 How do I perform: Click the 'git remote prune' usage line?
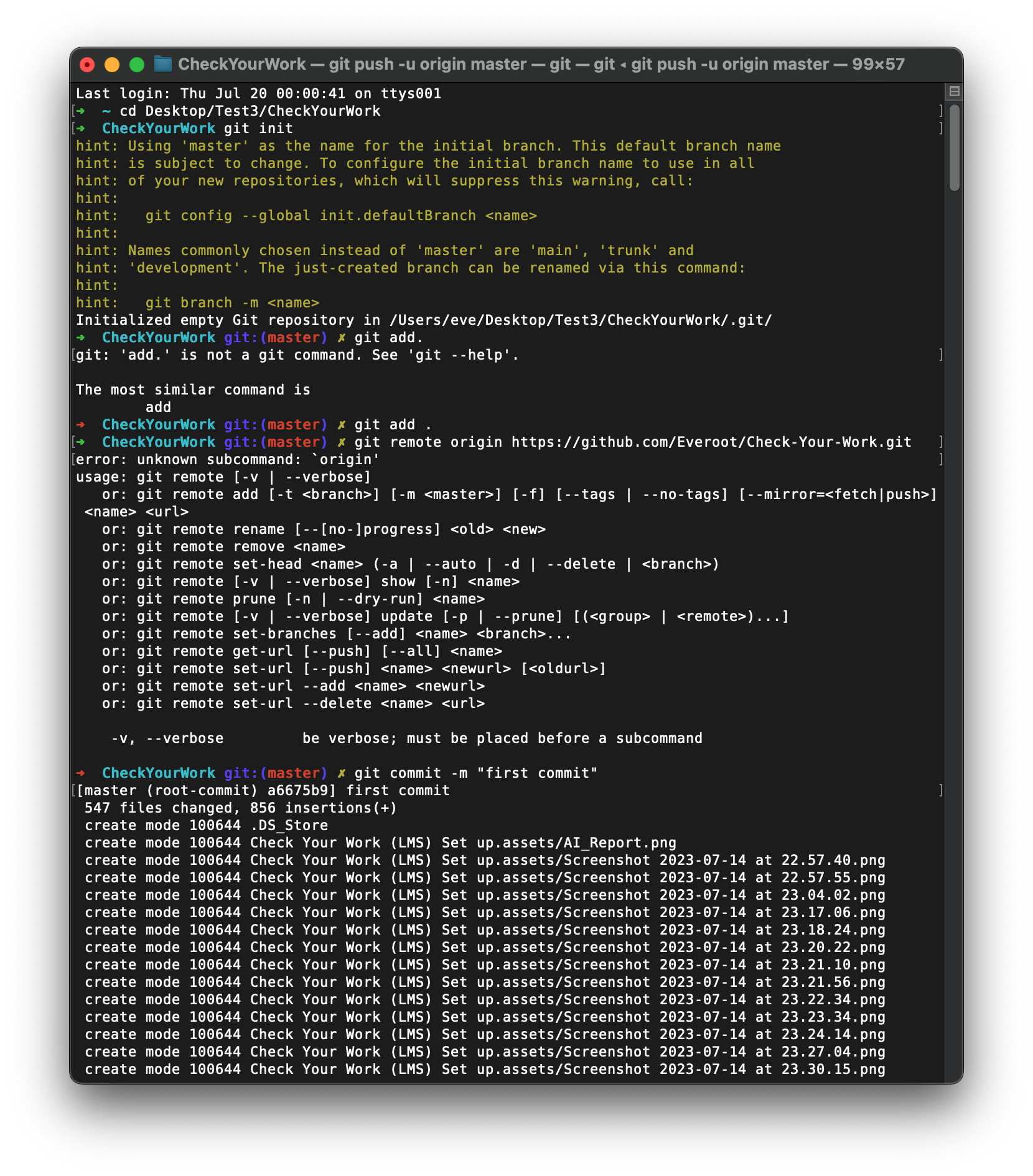(x=293, y=599)
